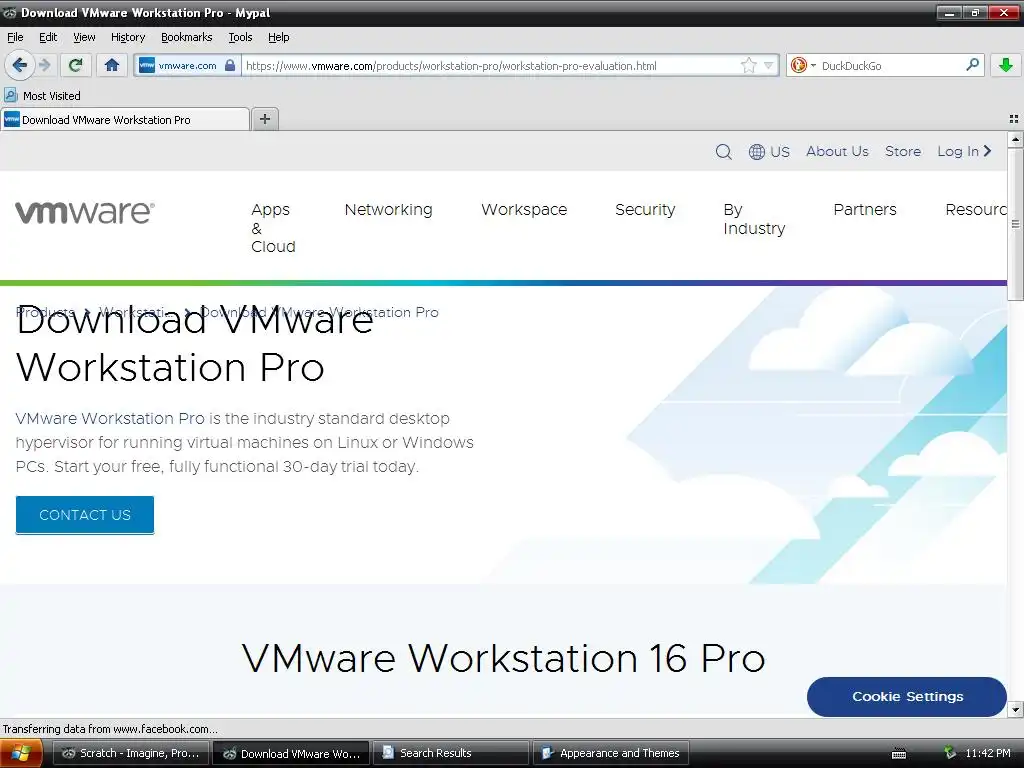The image size is (1024, 768).
Task: Open the By Industry navigation item
Action: (x=754, y=219)
